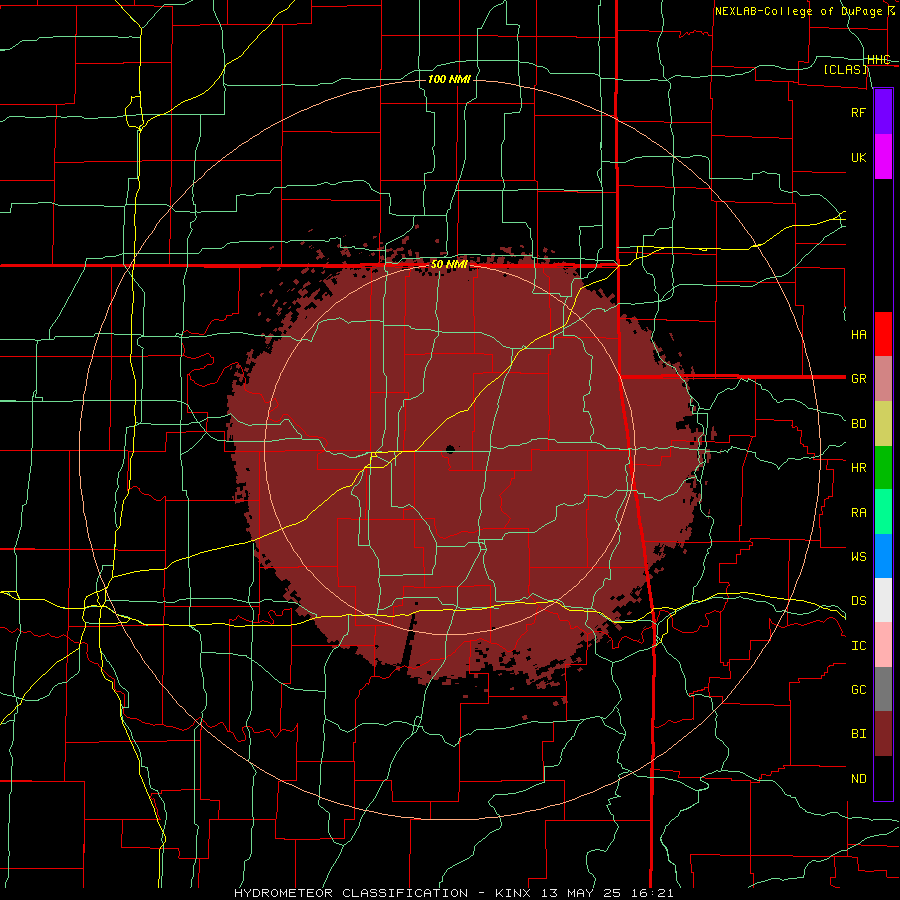Click the "HA" legend label
The width and height of the screenshot is (900, 900).
(859, 334)
